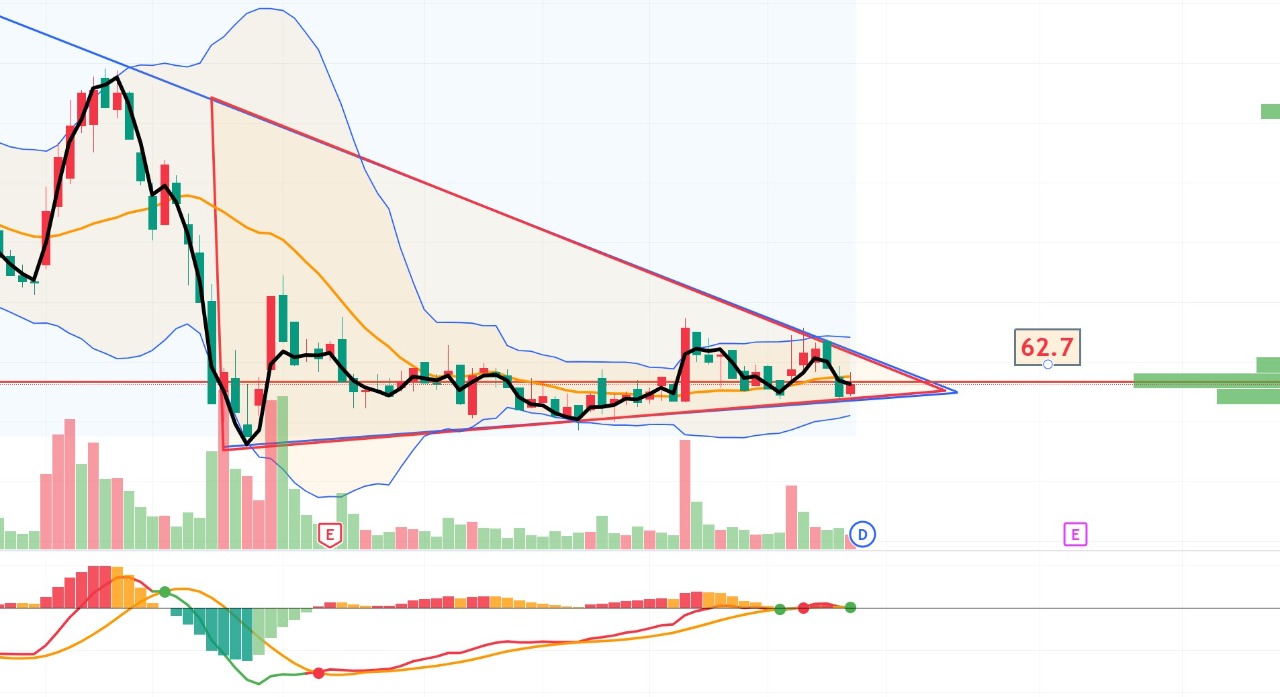Click the red E earnings marker
Screen dimensions: 1280x697
[329, 534]
